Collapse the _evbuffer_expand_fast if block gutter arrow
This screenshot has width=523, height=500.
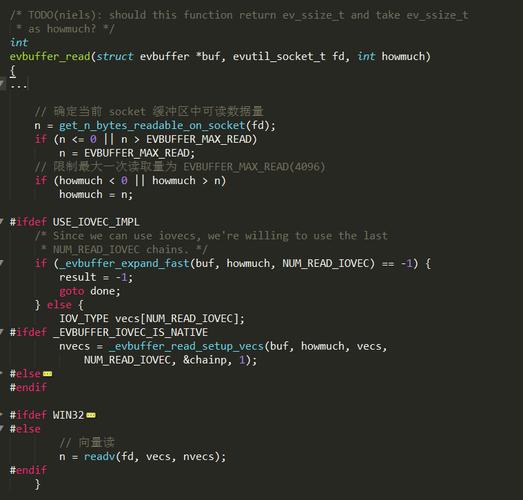pos(2,263)
